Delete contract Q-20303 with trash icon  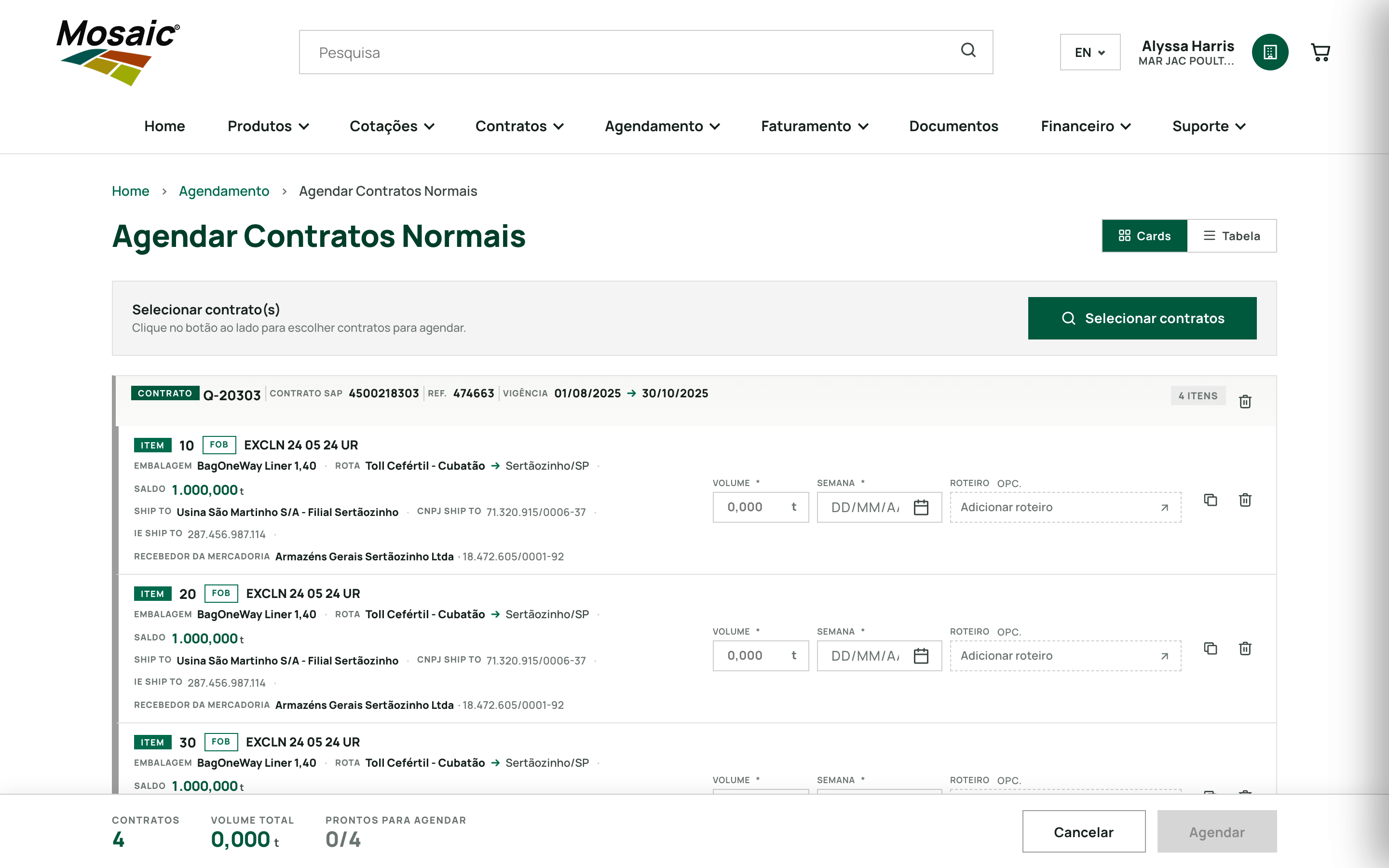click(1245, 401)
